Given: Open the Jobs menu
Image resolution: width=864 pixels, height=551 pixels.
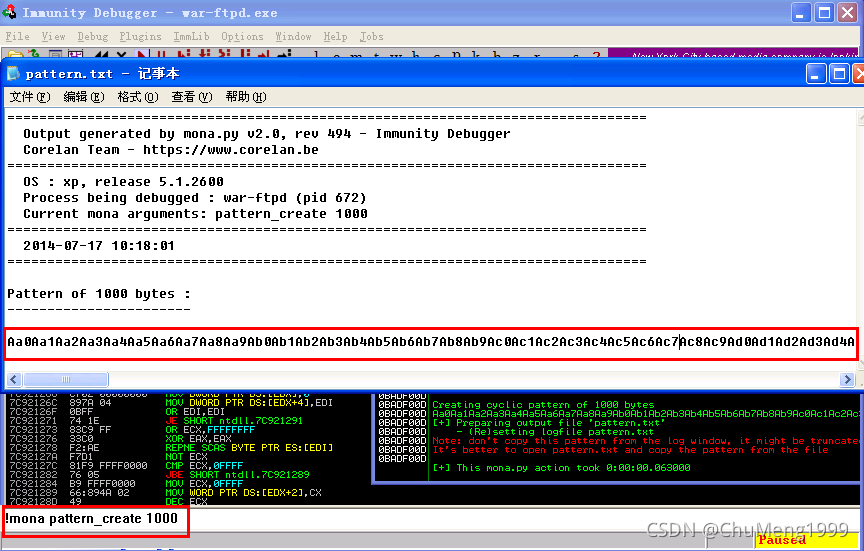Looking at the screenshot, I should 371,36.
